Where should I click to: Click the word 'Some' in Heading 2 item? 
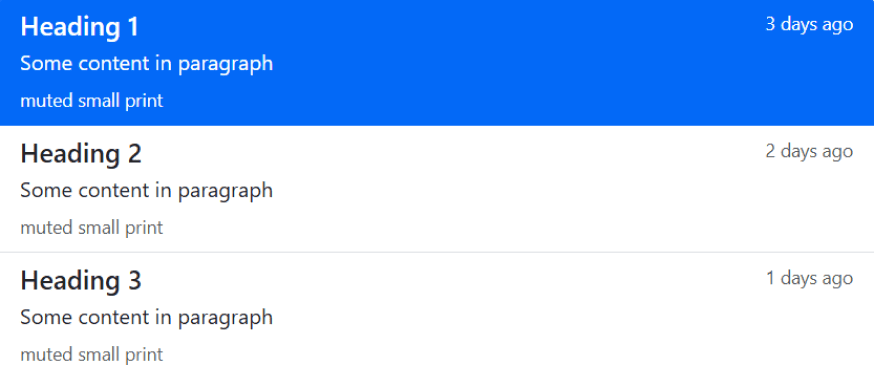click(47, 191)
